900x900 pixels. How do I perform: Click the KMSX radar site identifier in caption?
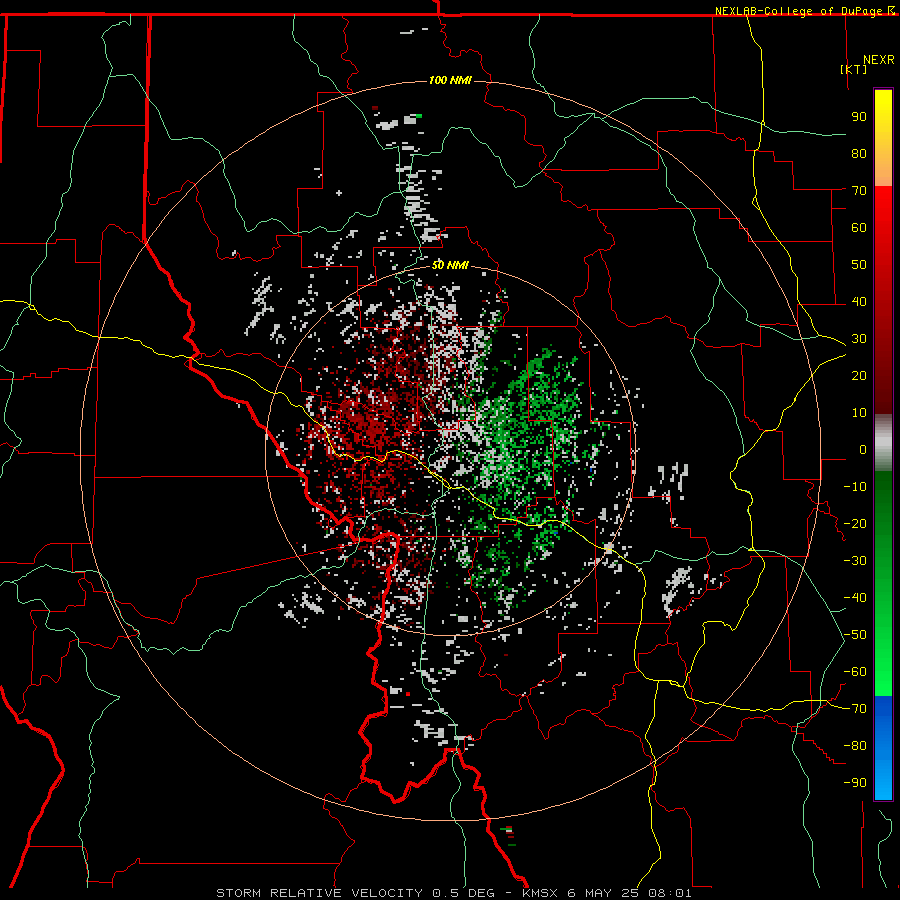tap(540, 893)
